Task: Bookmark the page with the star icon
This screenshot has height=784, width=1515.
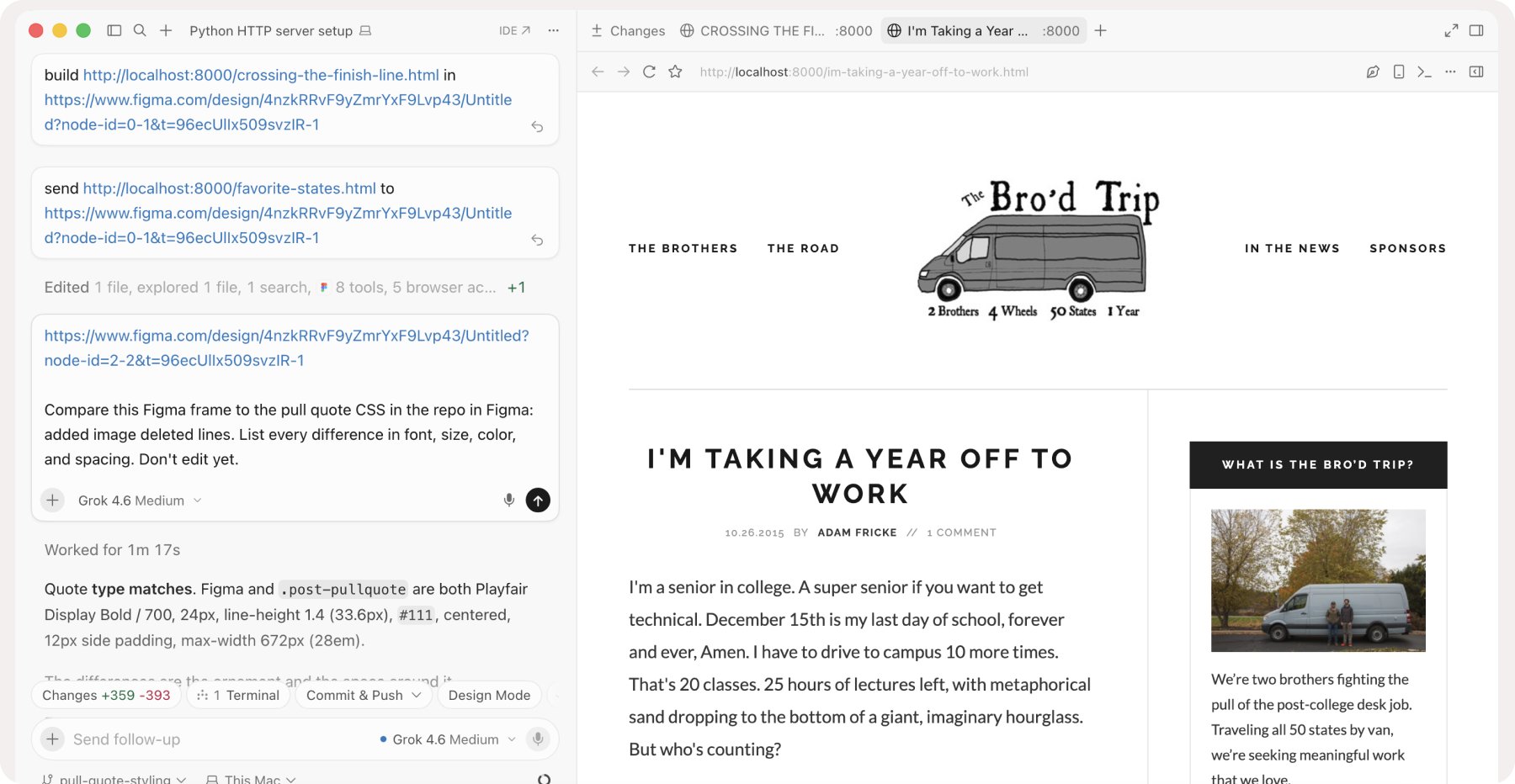Action: coord(675,72)
